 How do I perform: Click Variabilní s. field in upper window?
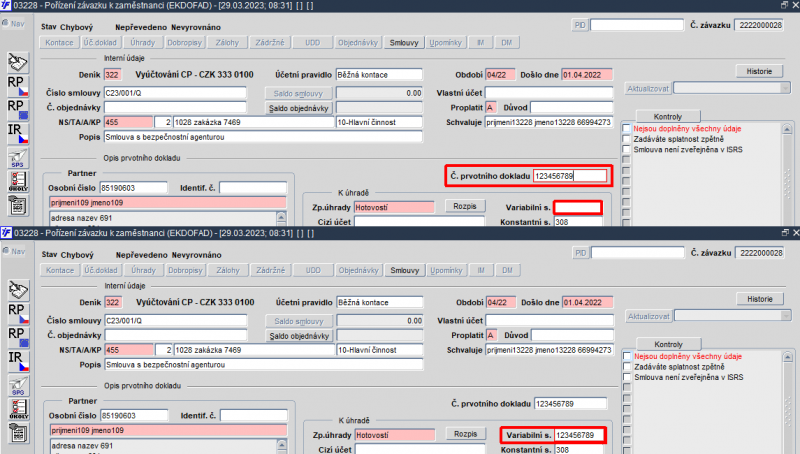point(578,207)
